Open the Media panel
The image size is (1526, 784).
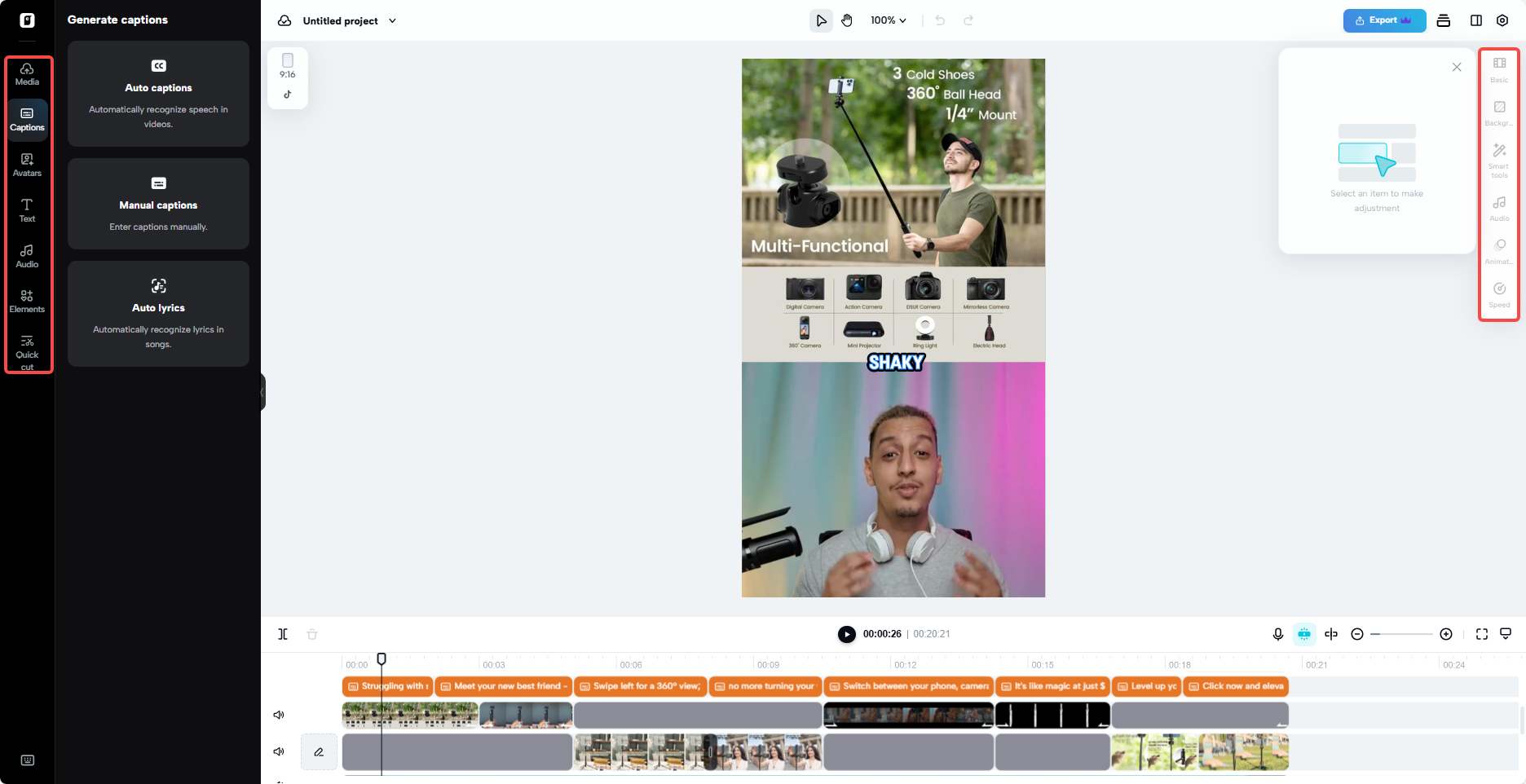27,74
